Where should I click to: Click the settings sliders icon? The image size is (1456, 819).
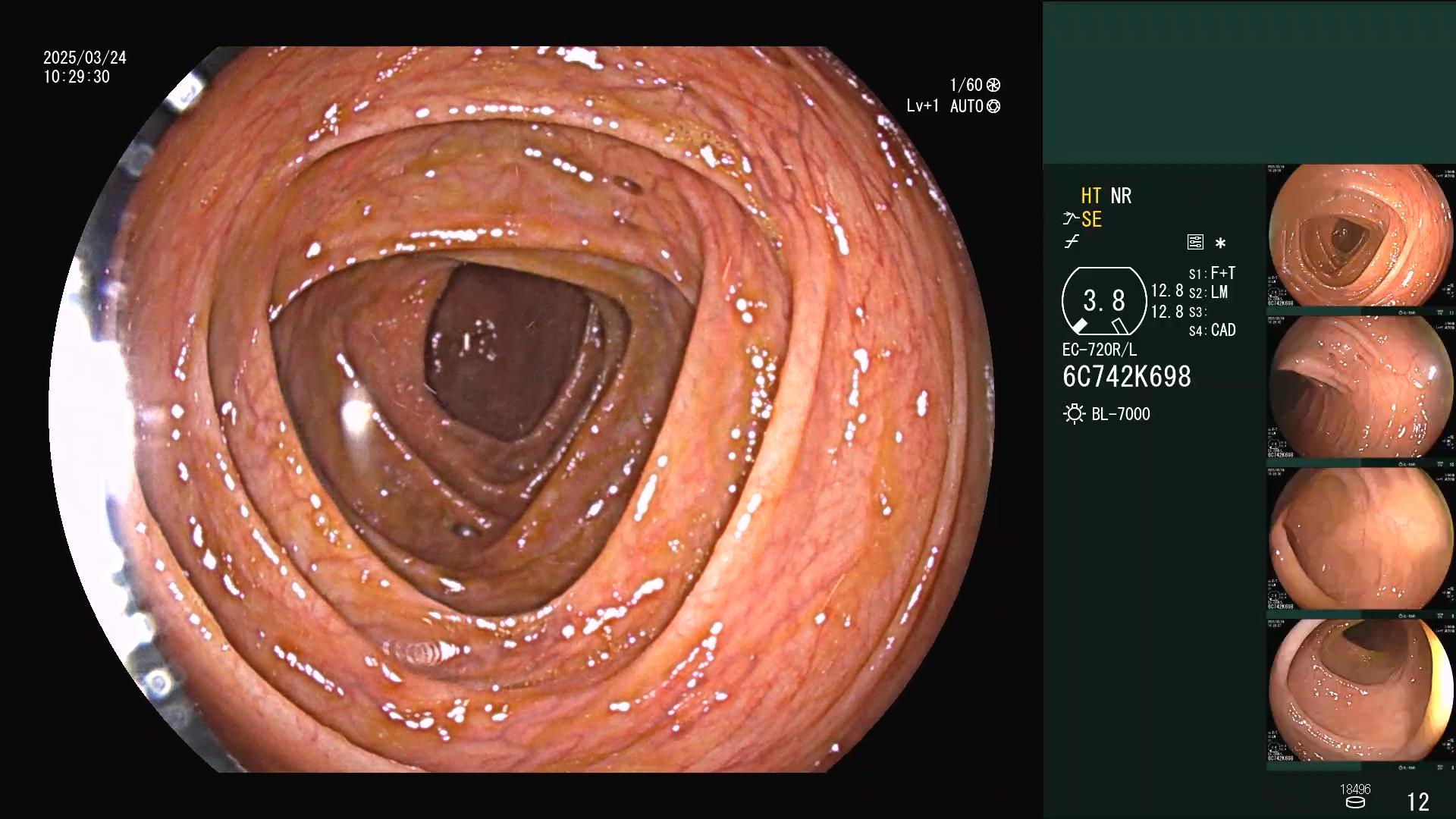tap(1195, 243)
